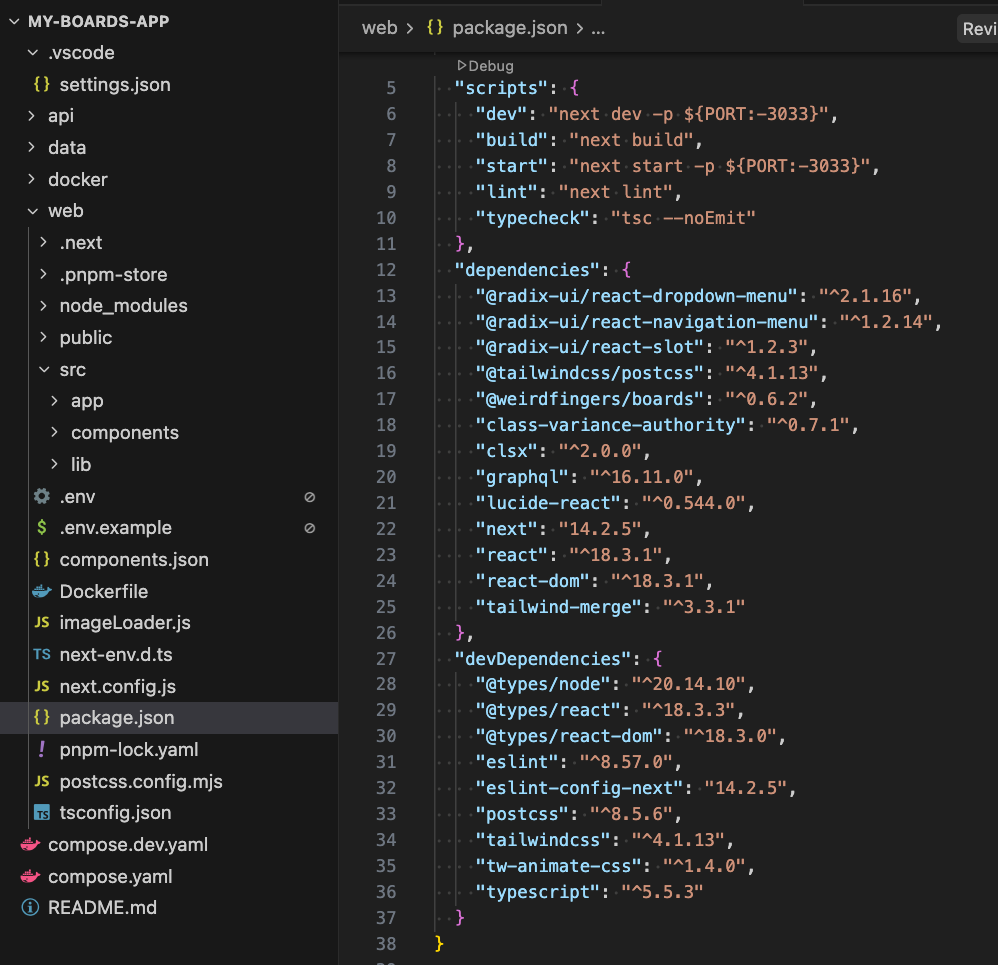Screen dimensions: 998x965
Task: Click the TS icon of next-env.d.ts
Action: tap(40, 654)
